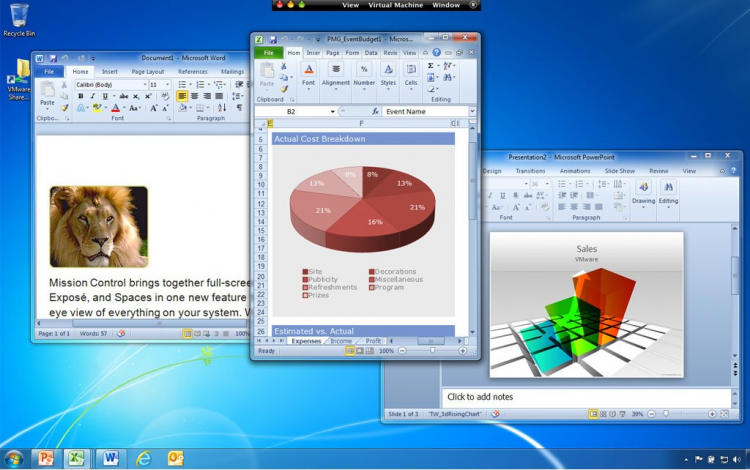Click the Editing button in PowerPoint ribbon
The image size is (750, 470).
click(668, 194)
